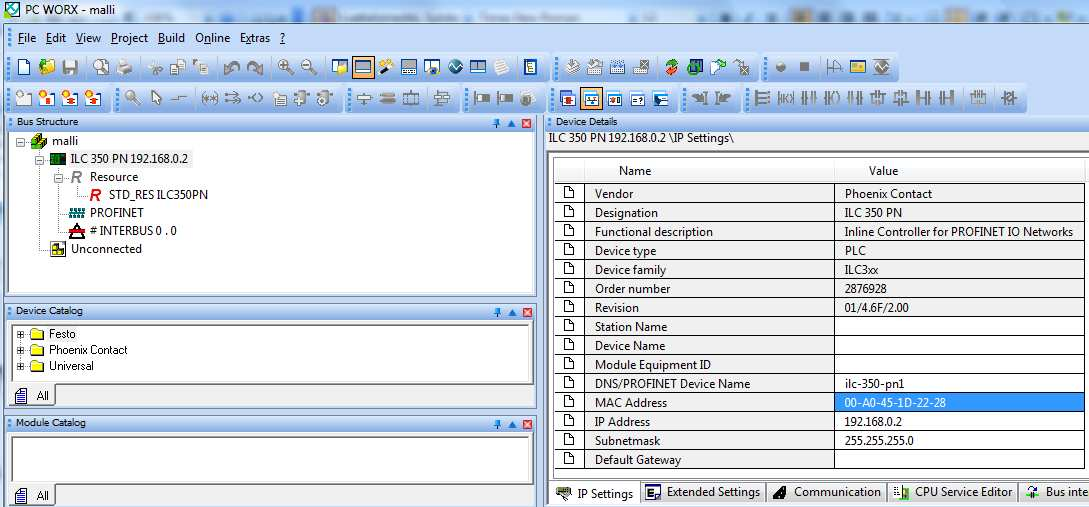Viewport: 1089px width, 507px height.
Task: Open the Build menu
Action: [171, 38]
